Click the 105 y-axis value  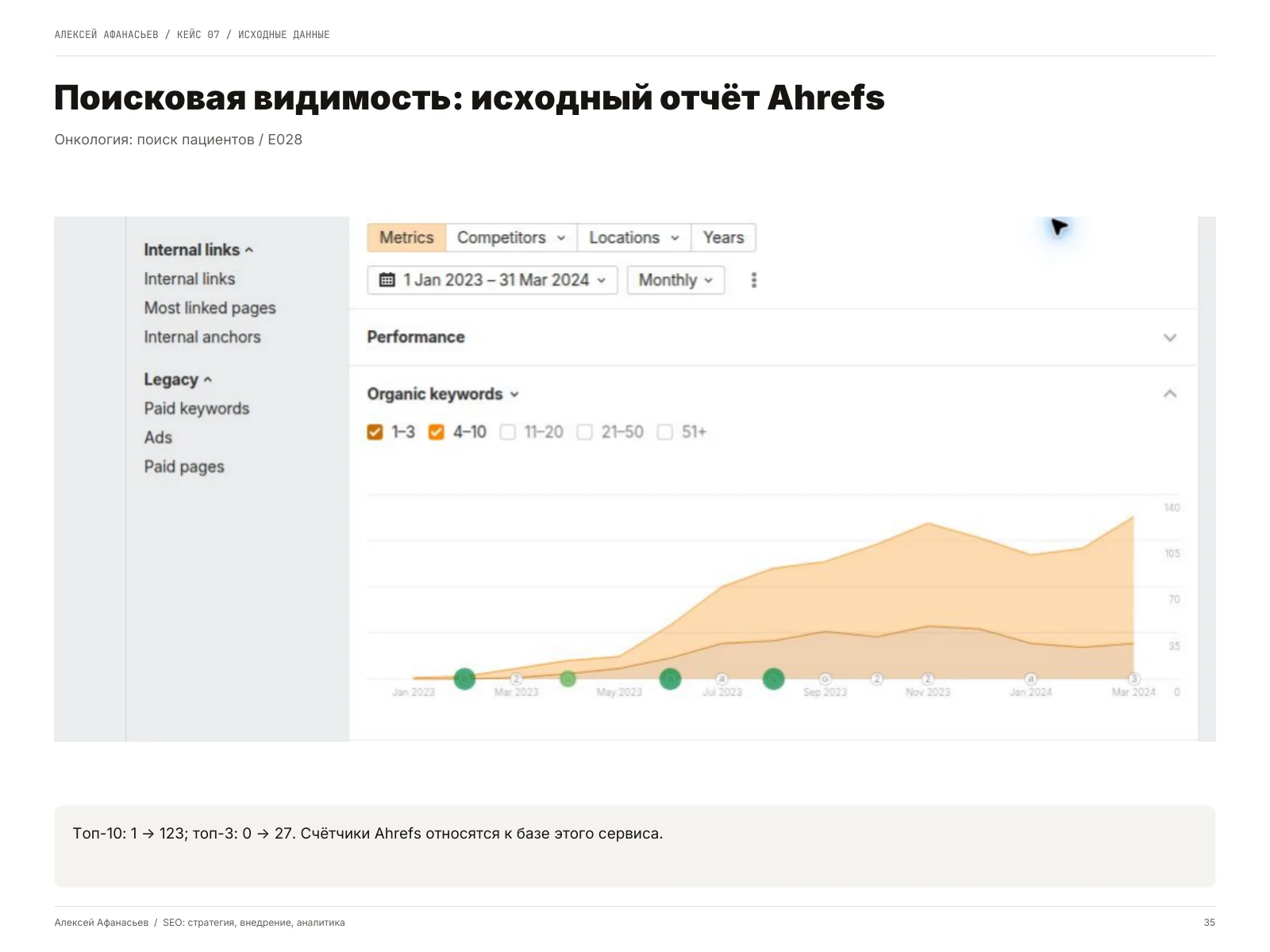[1172, 554]
